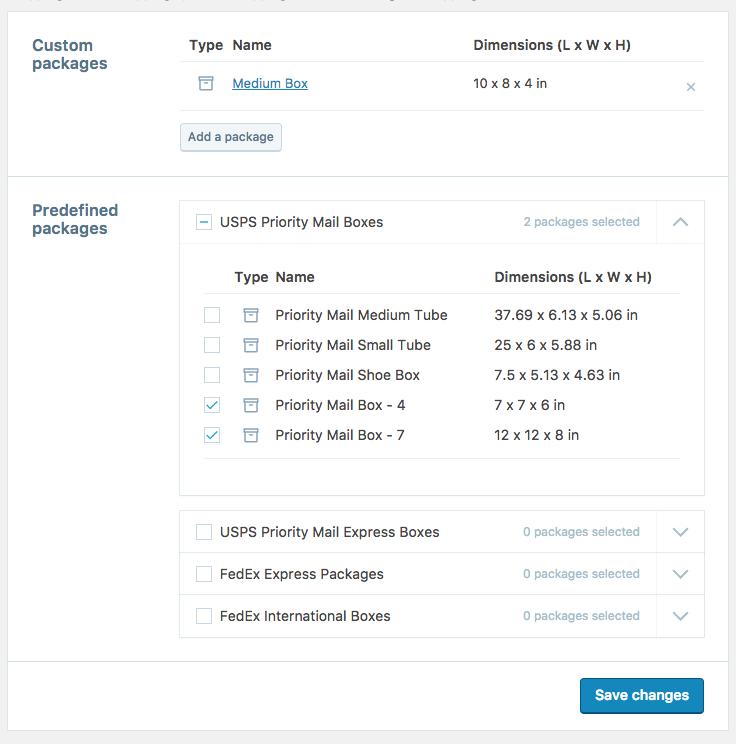Click the Medium Box package type icon
The width and height of the screenshot is (736, 744).
tap(205, 84)
